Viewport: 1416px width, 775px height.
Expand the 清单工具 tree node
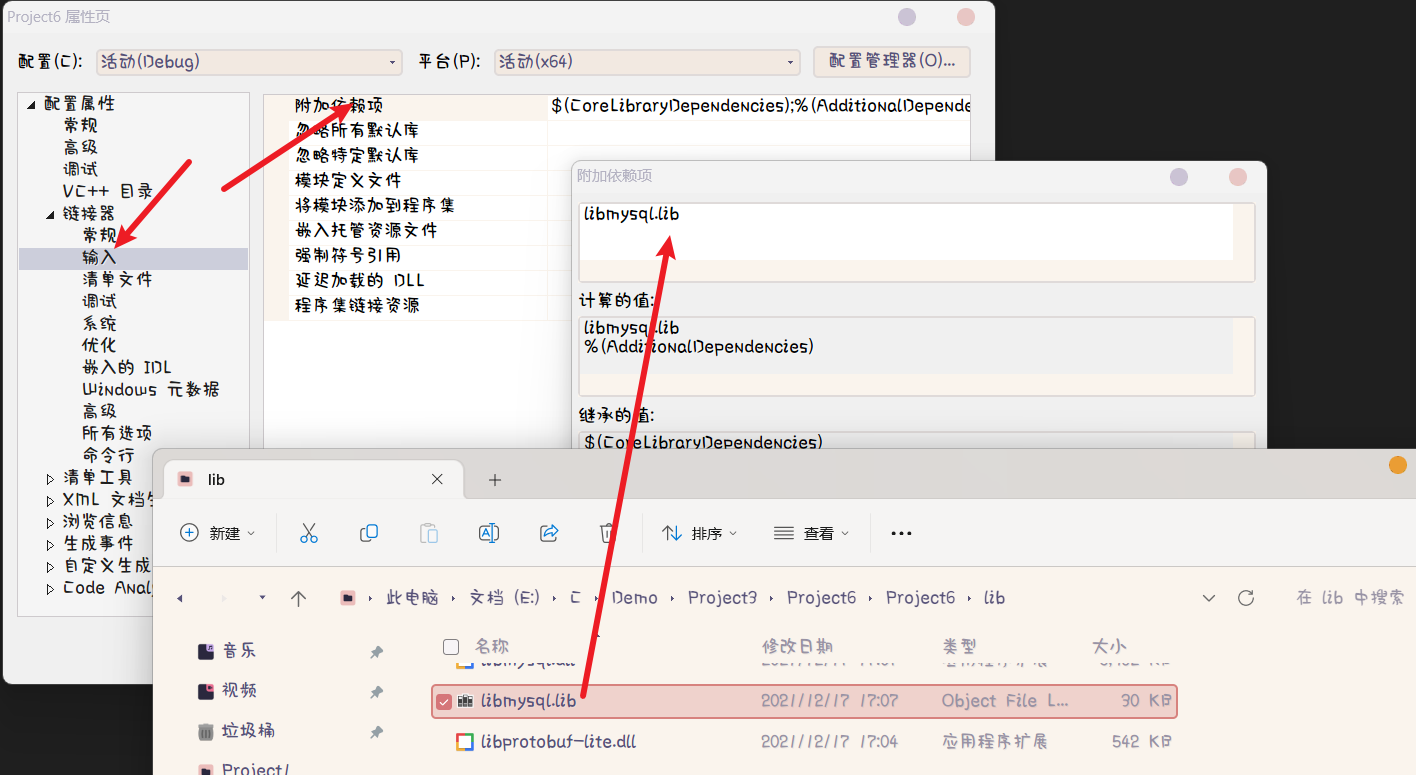pos(51,478)
